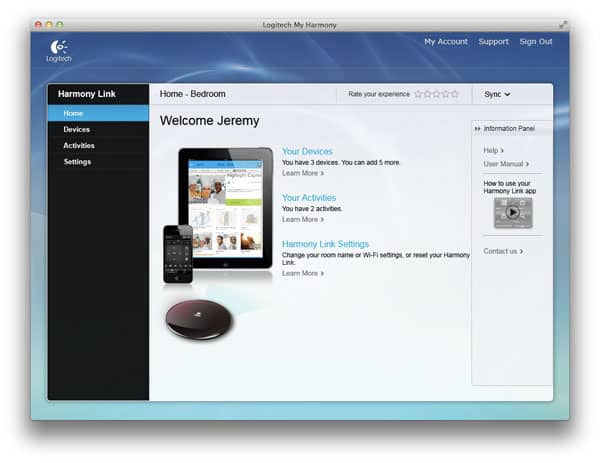Click Sign Out

(x=536, y=42)
